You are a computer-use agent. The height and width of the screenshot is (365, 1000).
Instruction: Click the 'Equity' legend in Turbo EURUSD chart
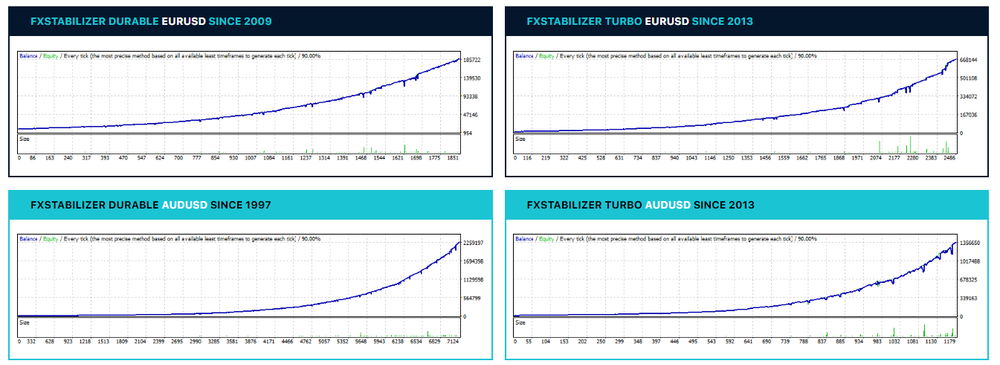[547, 56]
